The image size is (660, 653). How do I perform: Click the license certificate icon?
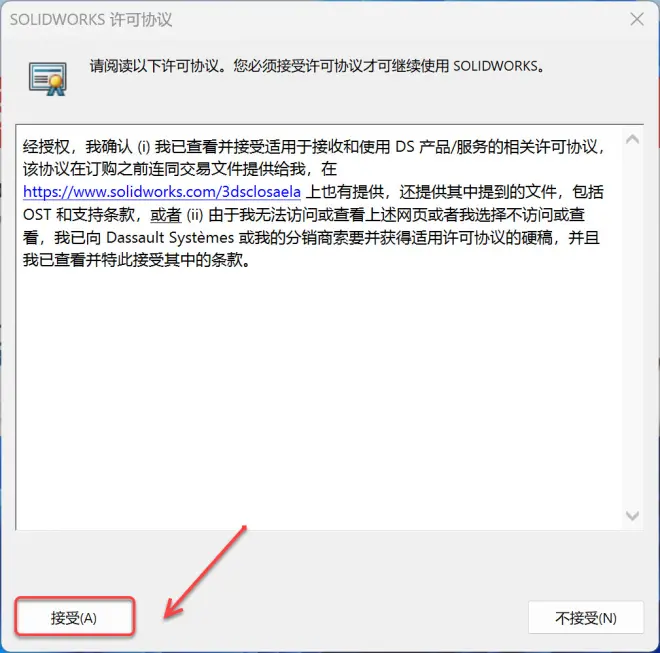click(x=48, y=78)
